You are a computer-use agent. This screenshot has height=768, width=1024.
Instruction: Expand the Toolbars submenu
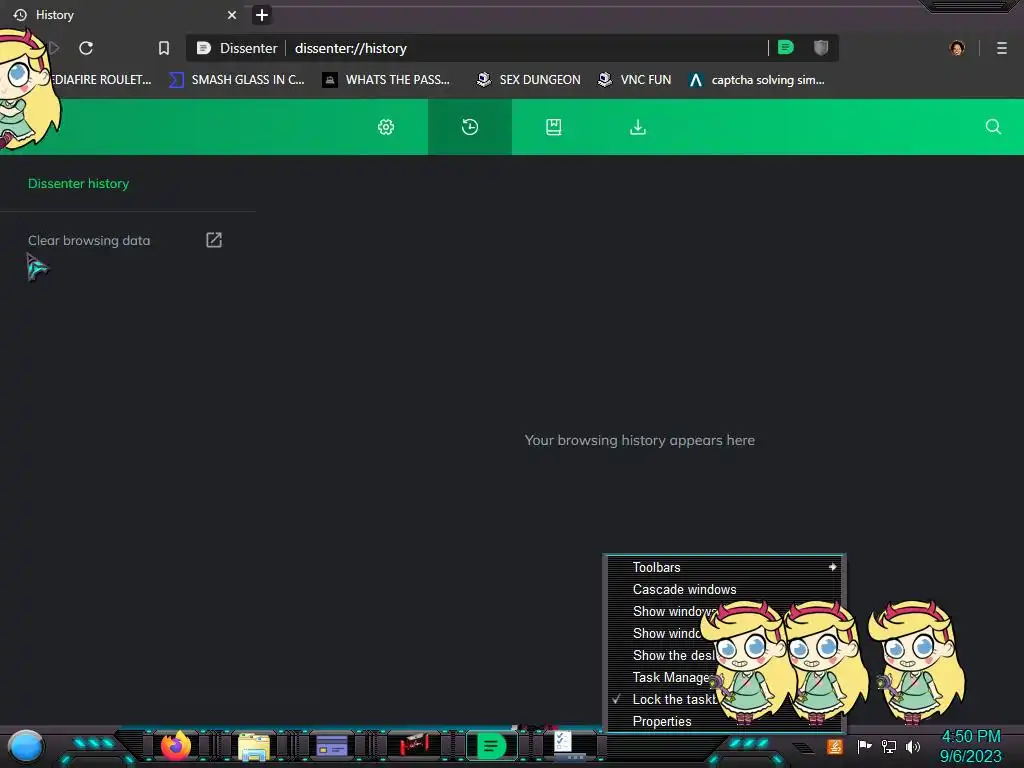pyautogui.click(x=725, y=568)
